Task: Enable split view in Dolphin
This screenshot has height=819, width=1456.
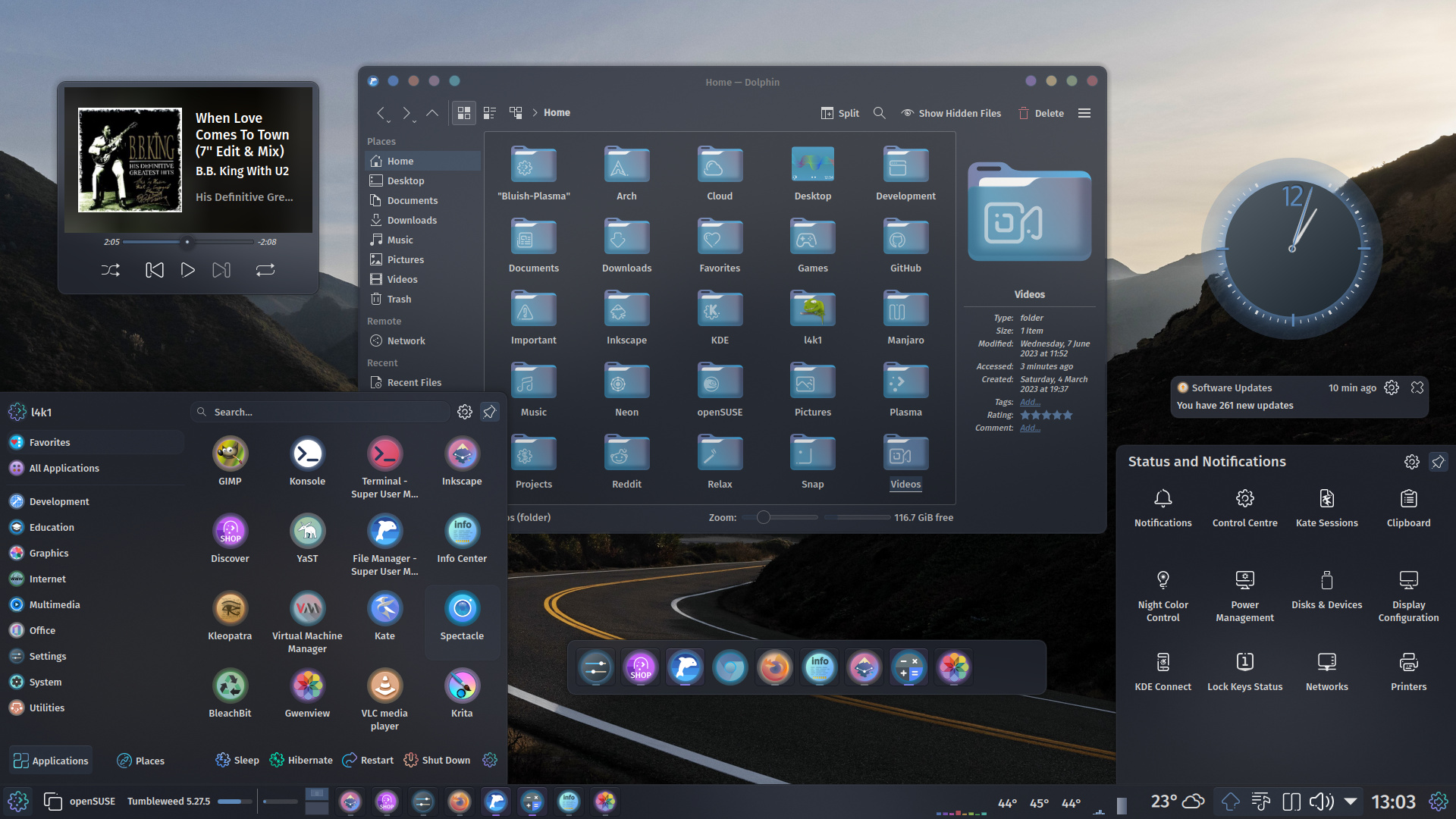Action: point(839,112)
